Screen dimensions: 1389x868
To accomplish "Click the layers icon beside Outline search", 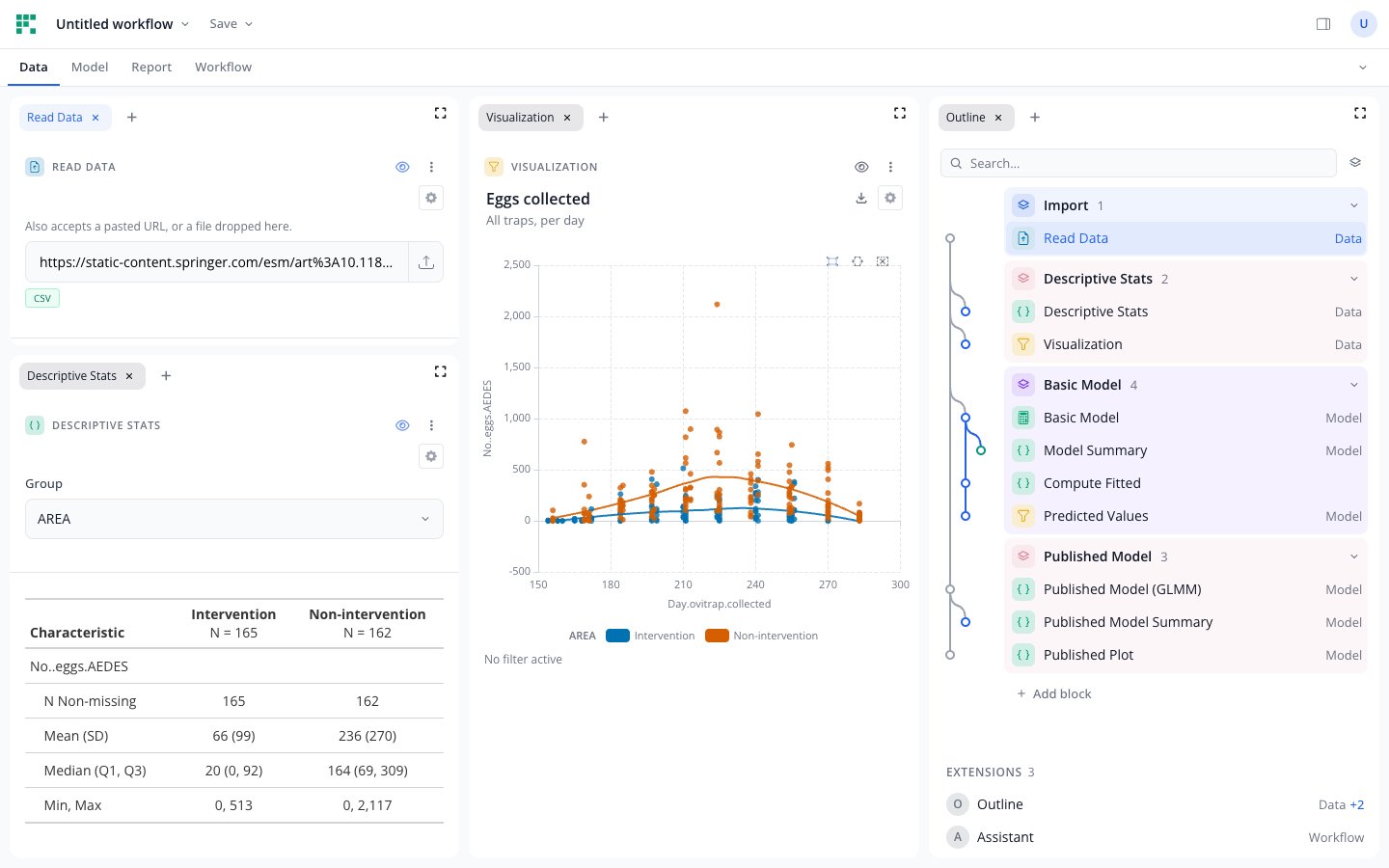I will [1355, 163].
